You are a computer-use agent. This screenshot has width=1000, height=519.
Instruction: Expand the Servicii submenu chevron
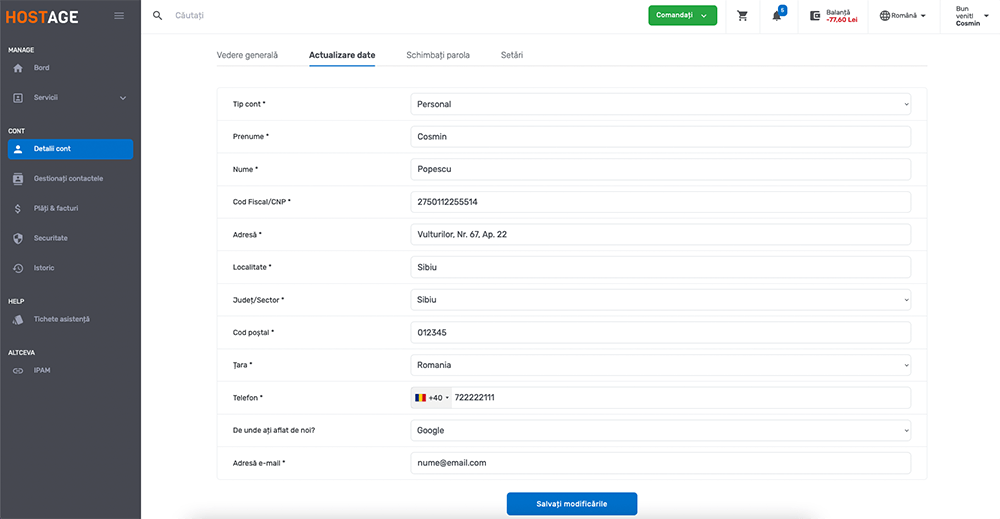[123, 98]
